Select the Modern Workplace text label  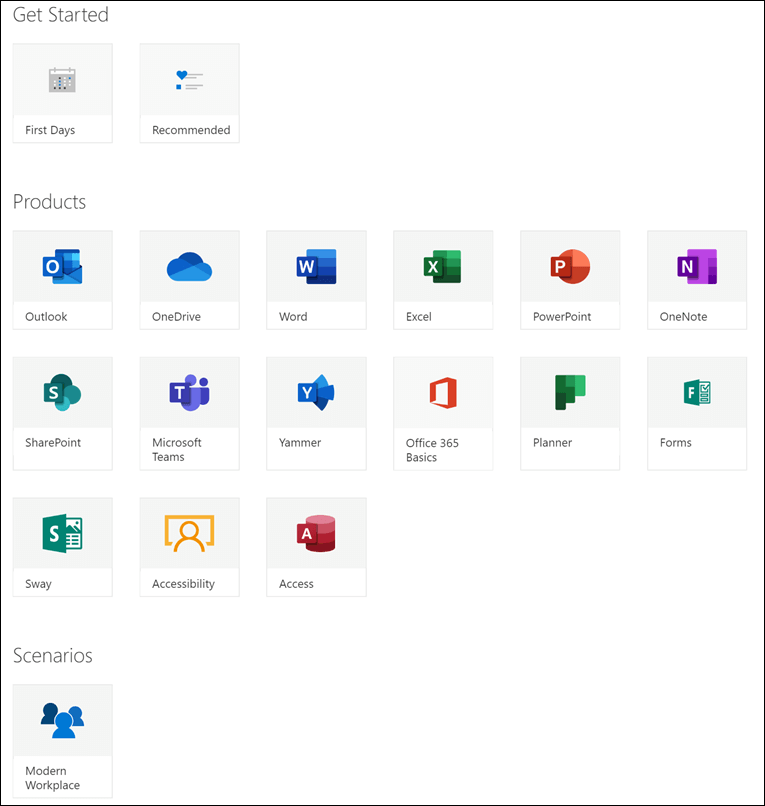click(x=52, y=778)
